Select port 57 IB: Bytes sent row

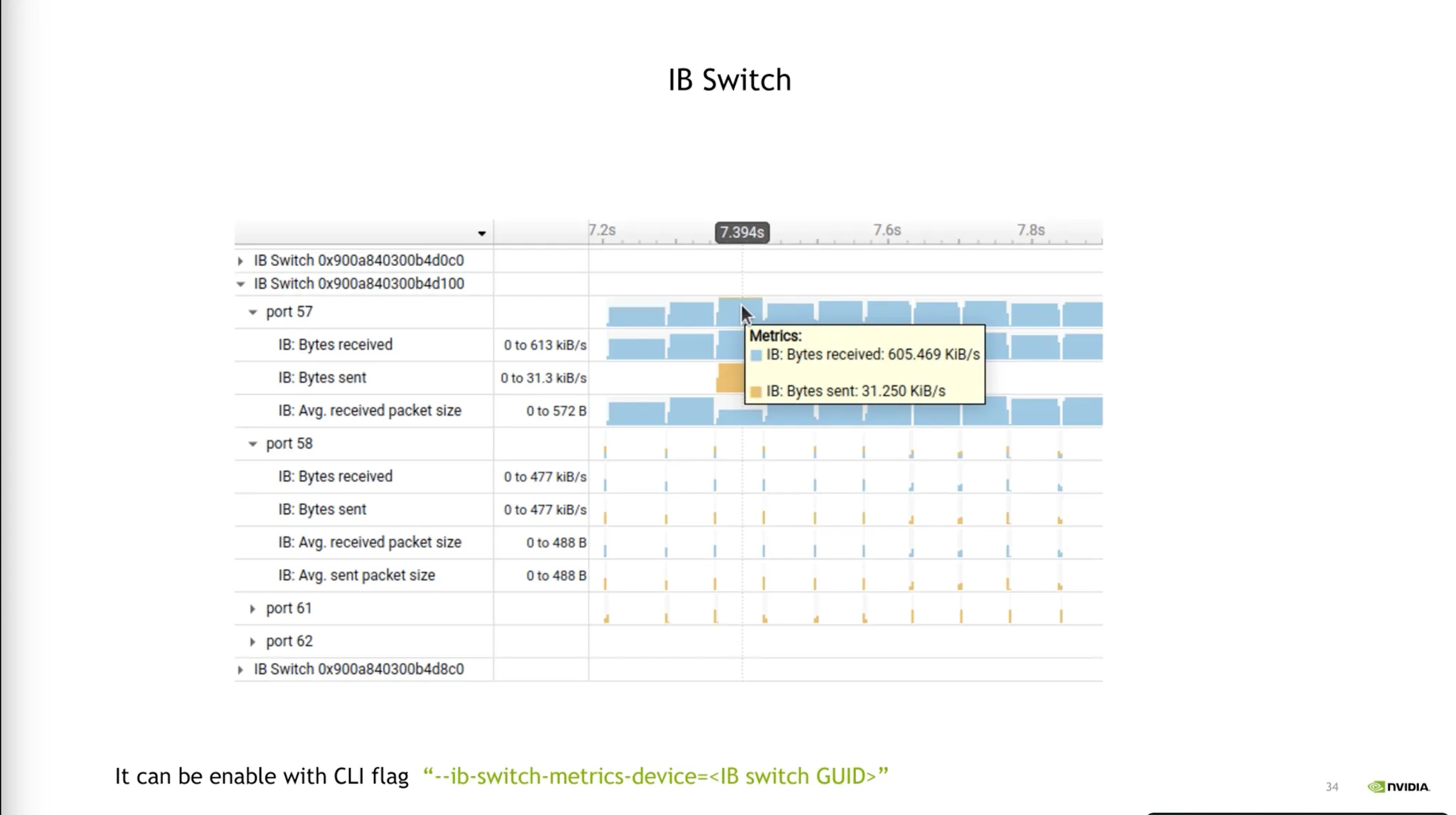point(322,378)
